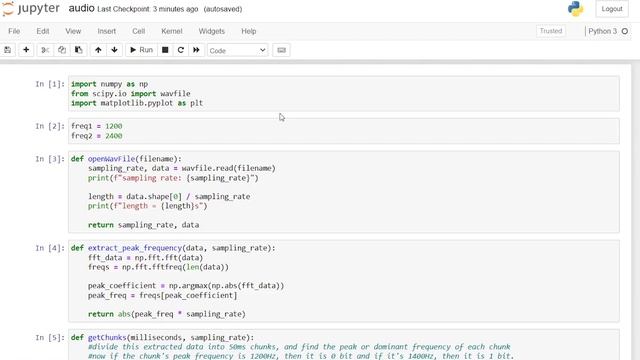Interrupt the kernel stop icon
Screen dimensions: 640x360
165,50
